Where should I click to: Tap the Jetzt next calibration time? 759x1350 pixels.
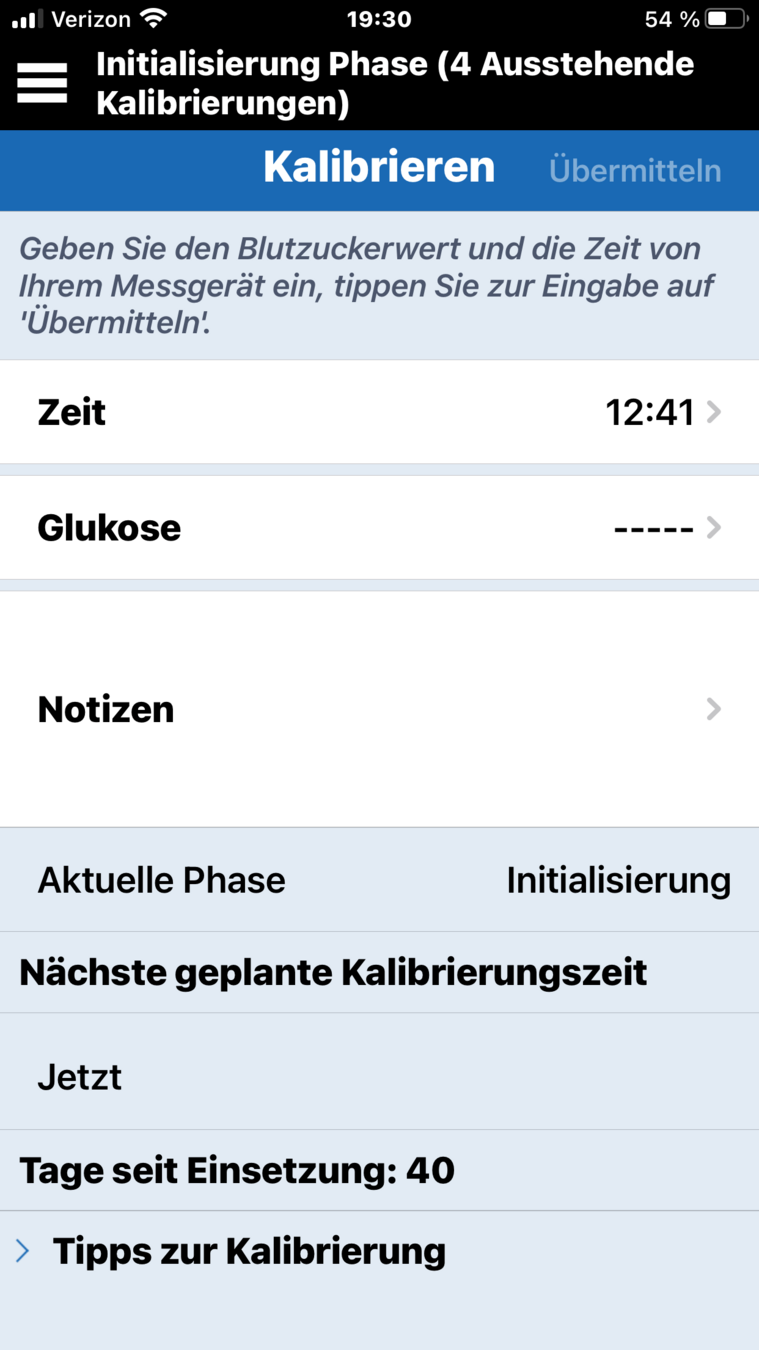[80, 1077]
